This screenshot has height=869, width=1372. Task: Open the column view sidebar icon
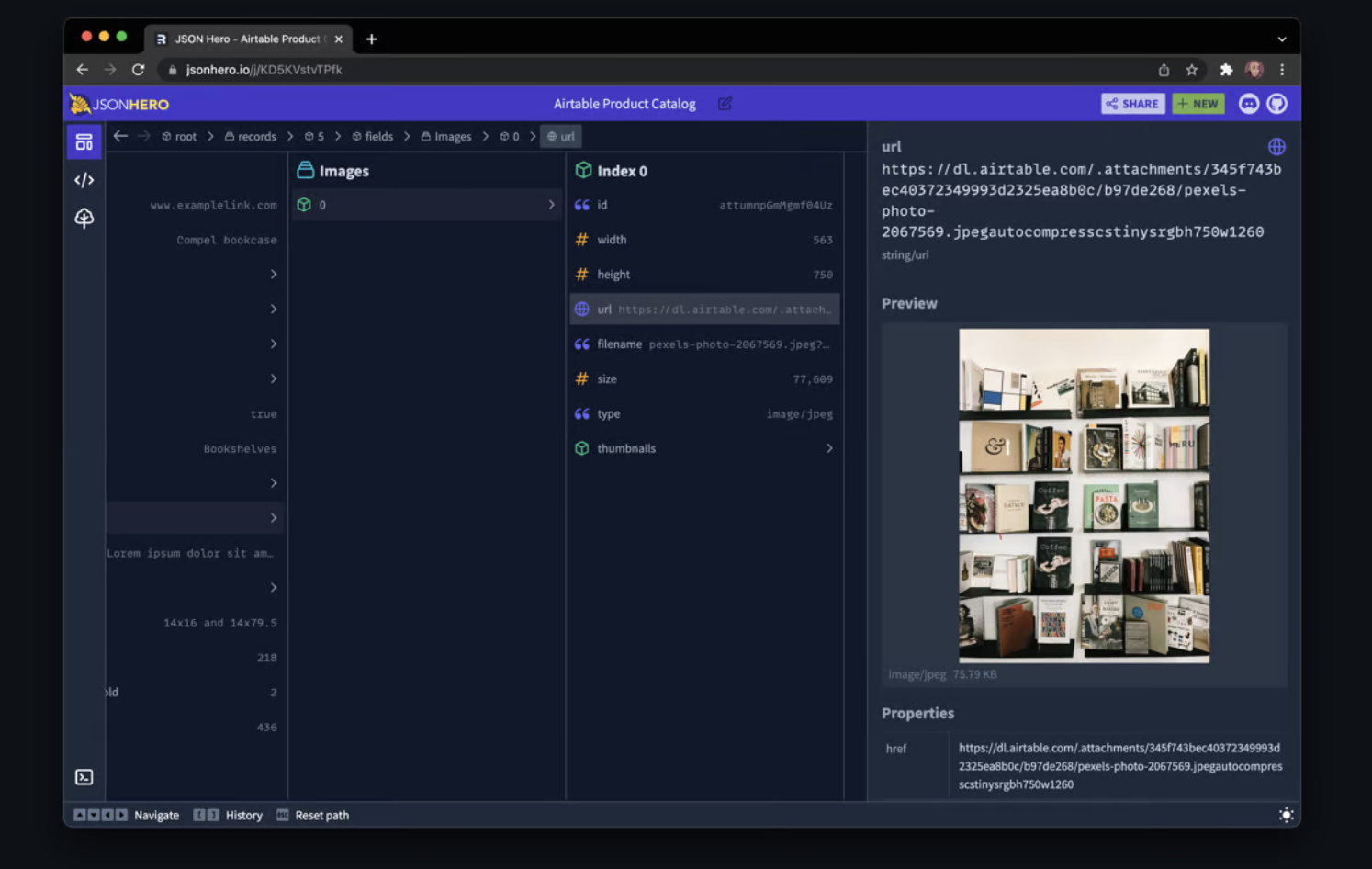[84, 142]
